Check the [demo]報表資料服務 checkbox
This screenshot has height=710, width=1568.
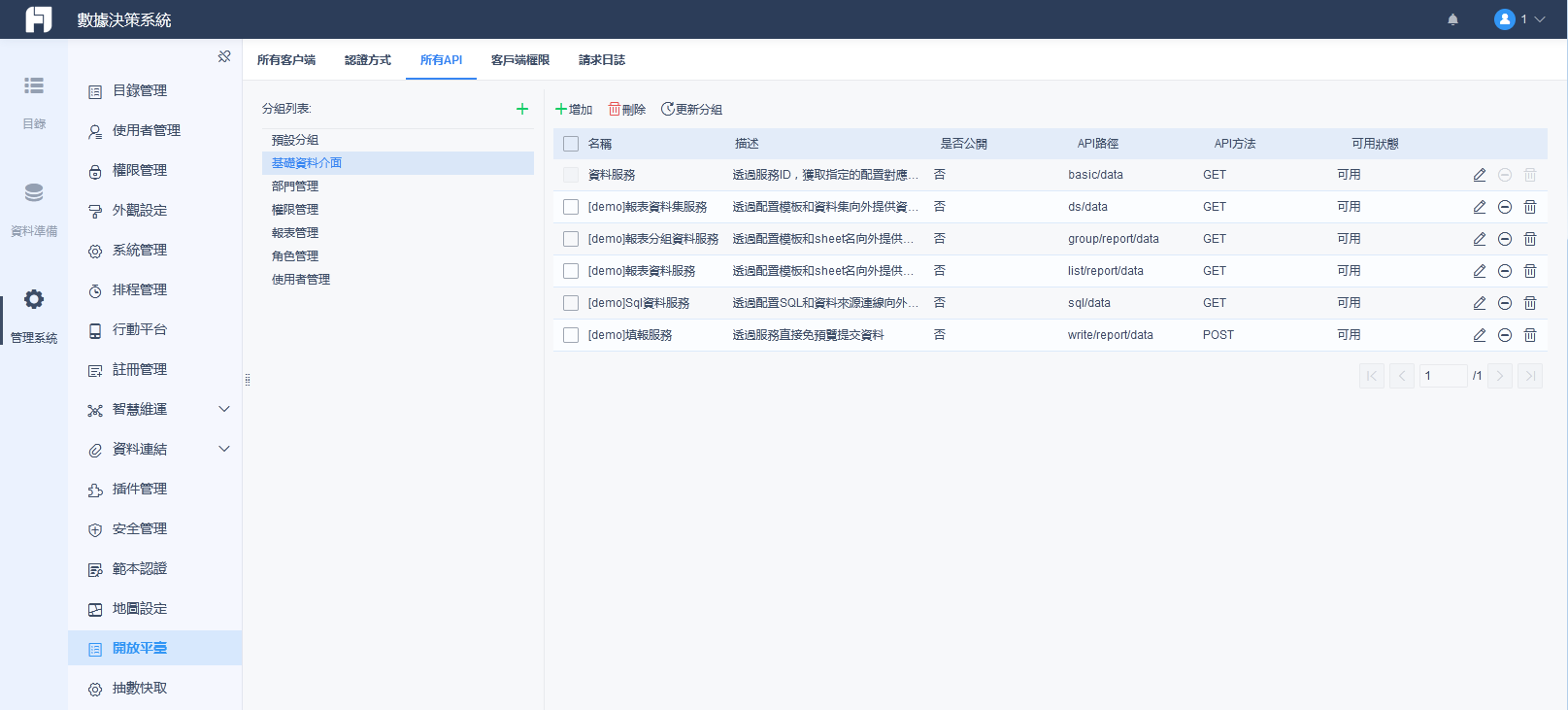571,271
